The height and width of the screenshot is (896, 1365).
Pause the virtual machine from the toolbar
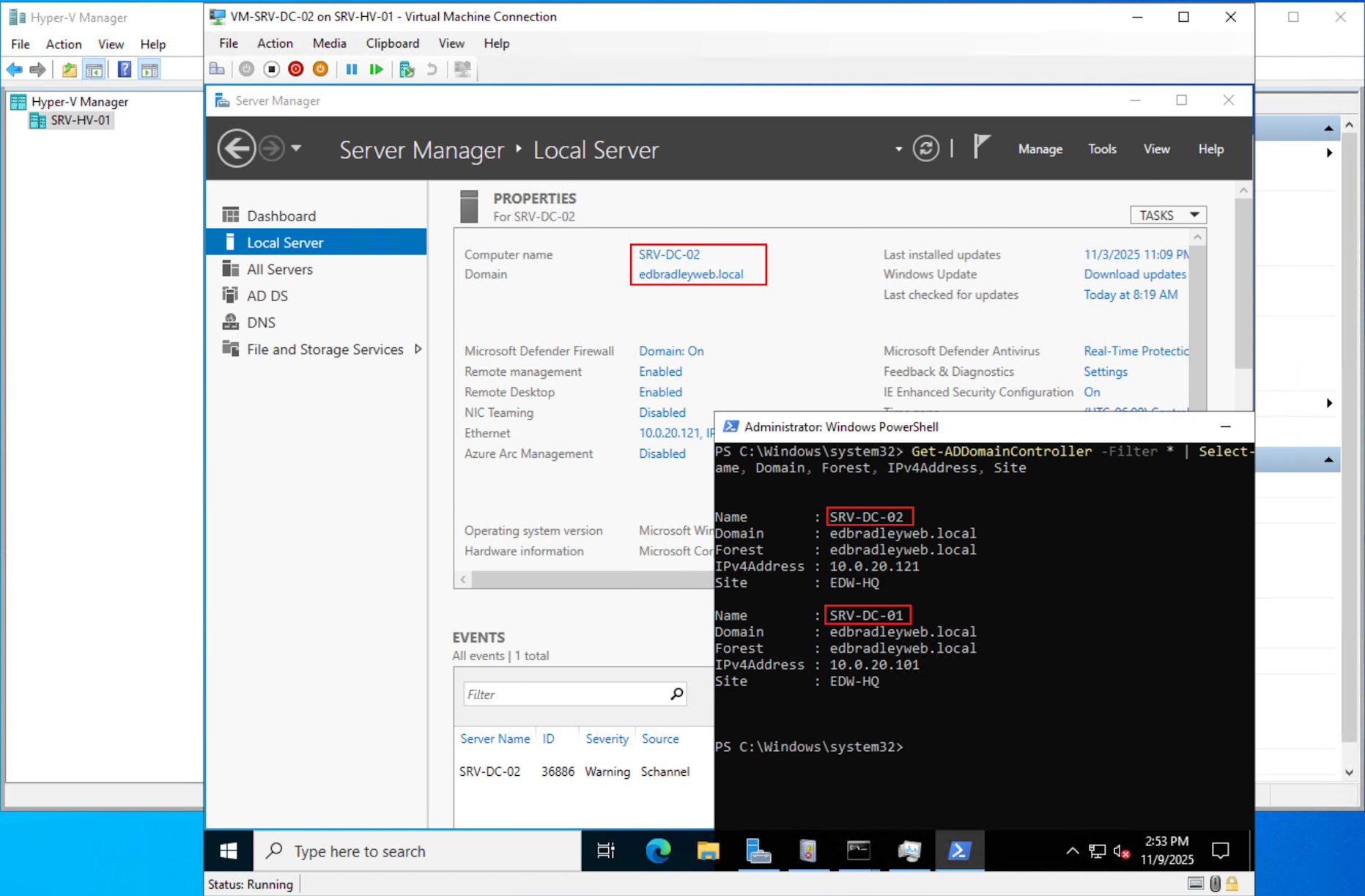[352, 69]
